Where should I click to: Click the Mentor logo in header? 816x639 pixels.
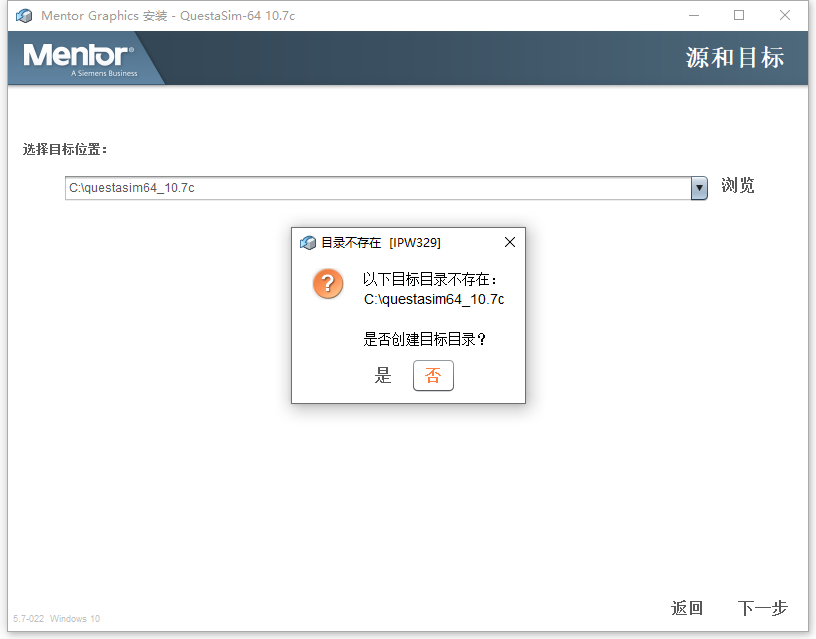(x=80, y=59)
